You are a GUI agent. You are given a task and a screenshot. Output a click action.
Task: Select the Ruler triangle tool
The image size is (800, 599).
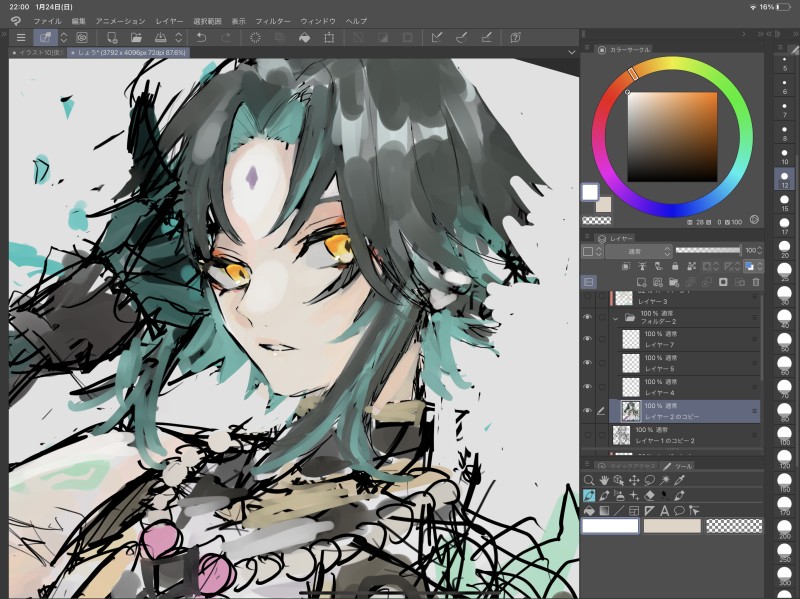(649, 510)
